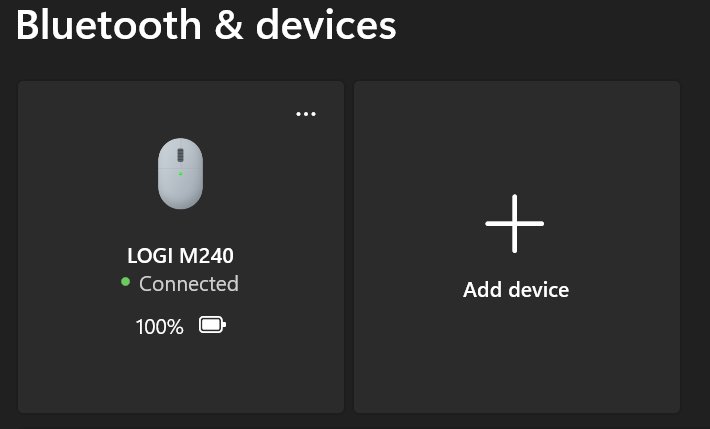Open the LOGI M240 more options menu
The height and width of the screenshot is (429, 710).
click(306, 114)
